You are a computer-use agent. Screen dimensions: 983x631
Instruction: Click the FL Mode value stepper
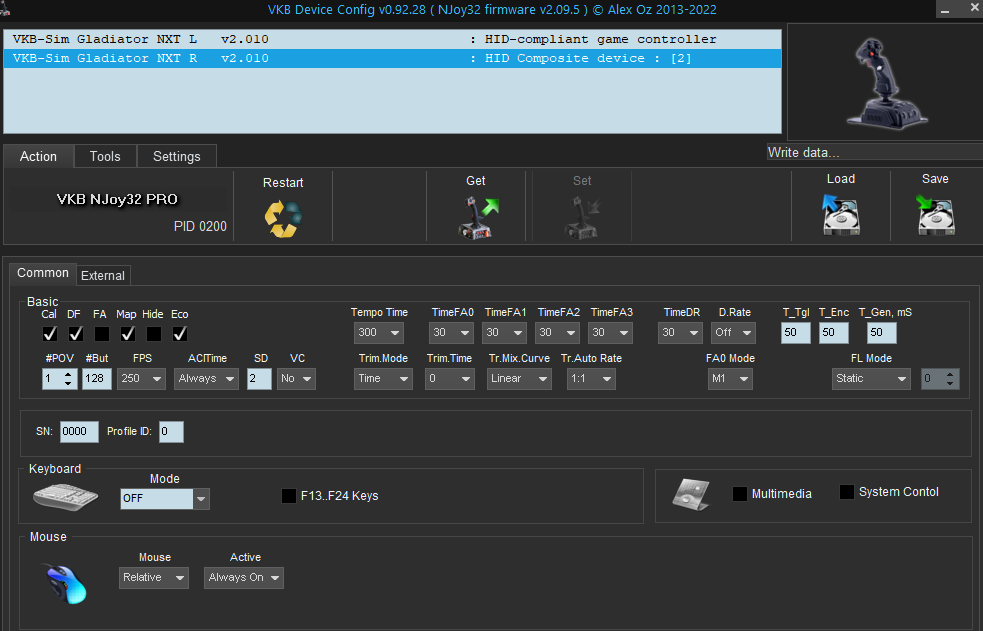[940, 378]
